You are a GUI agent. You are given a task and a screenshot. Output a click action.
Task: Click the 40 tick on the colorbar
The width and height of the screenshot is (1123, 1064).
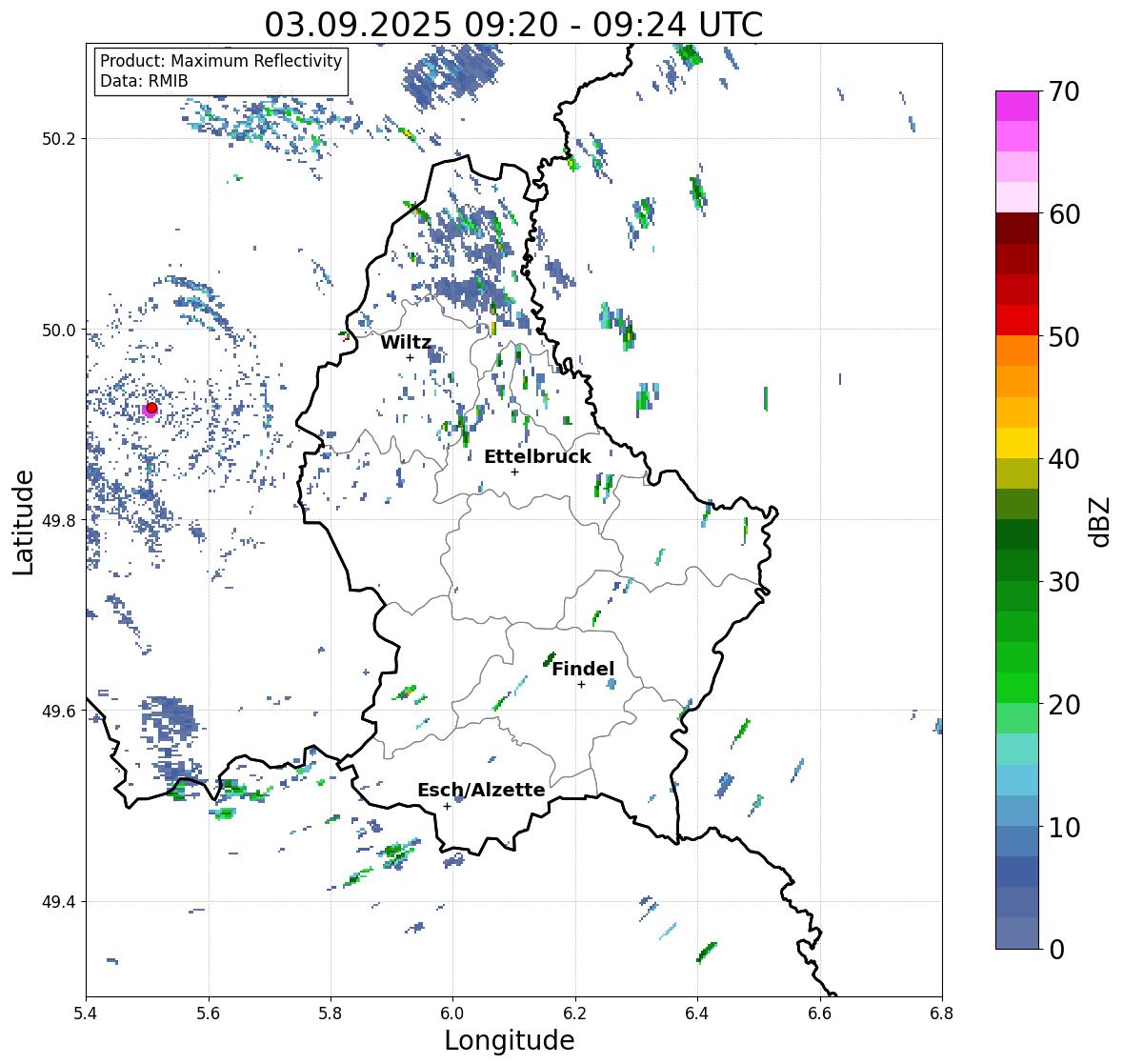pos(1064,459)
